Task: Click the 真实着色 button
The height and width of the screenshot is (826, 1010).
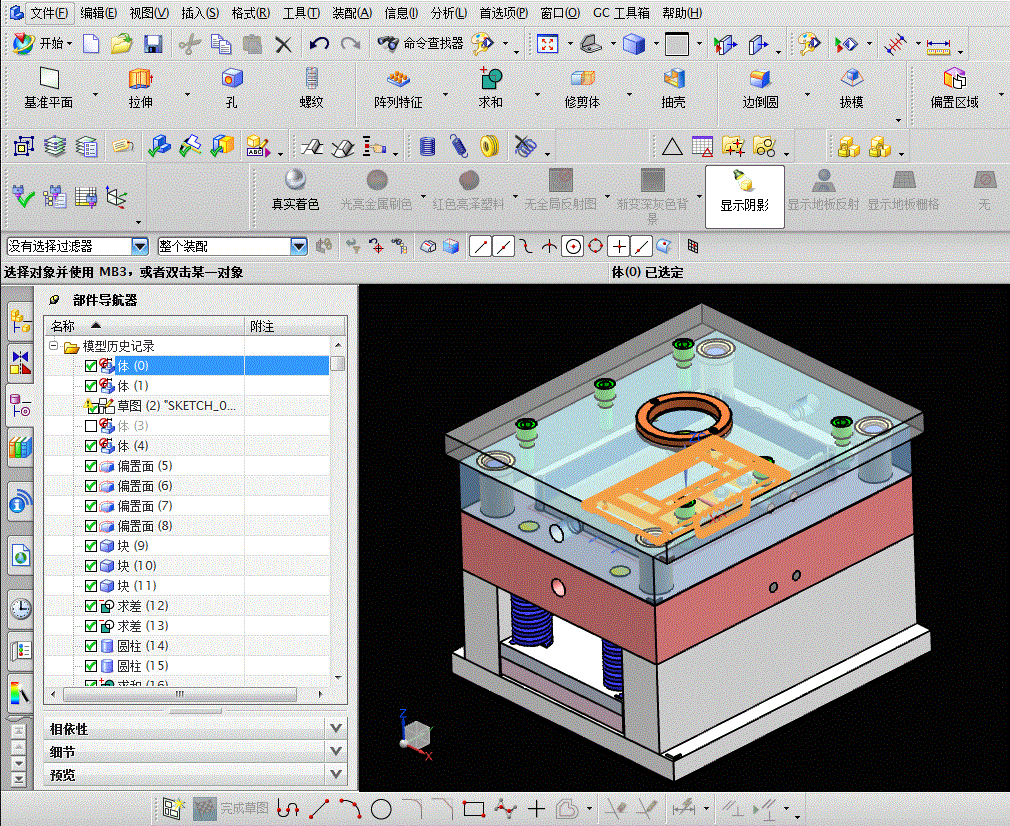Action: (295, 191)
